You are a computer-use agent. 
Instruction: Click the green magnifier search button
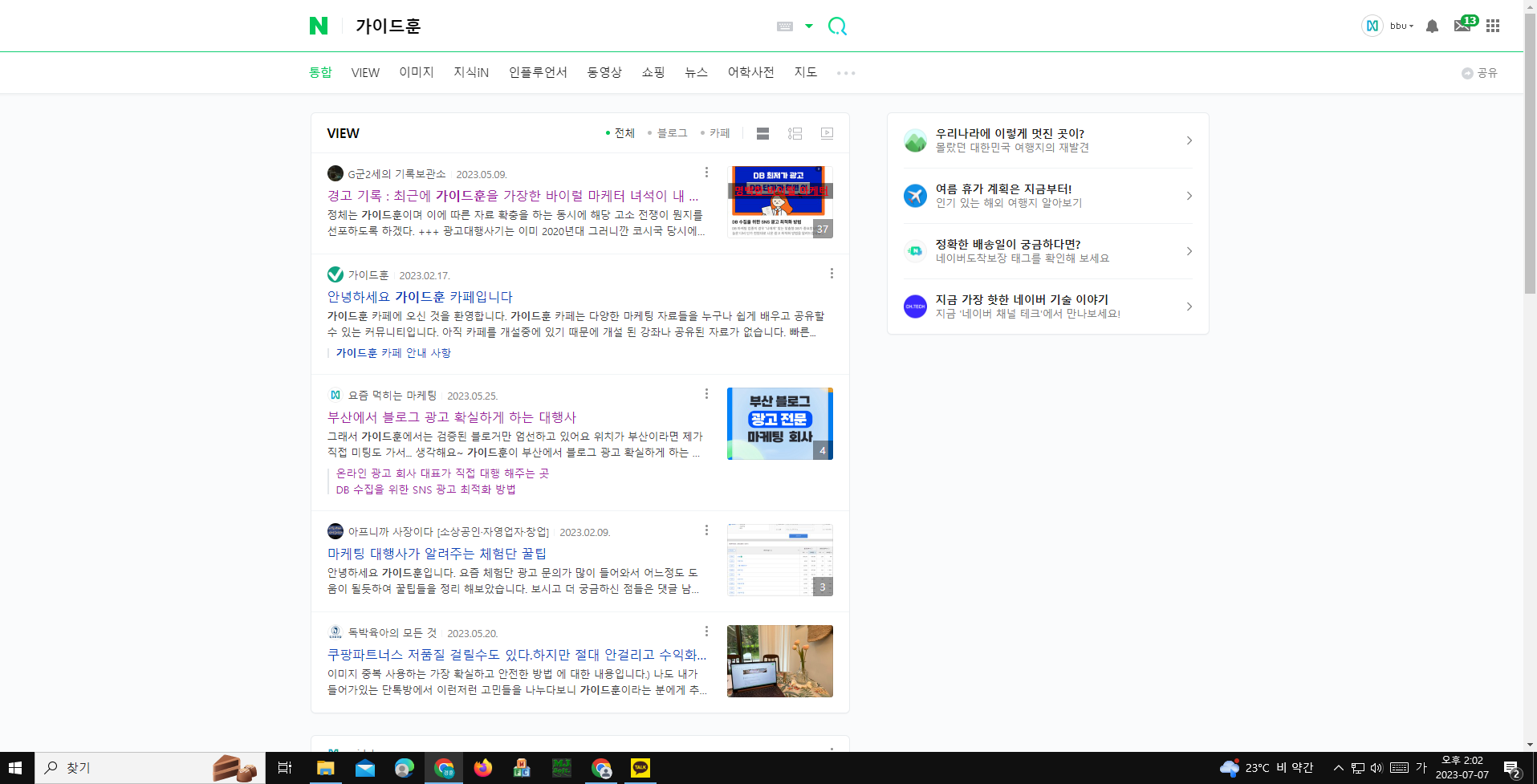click(837, 26)
